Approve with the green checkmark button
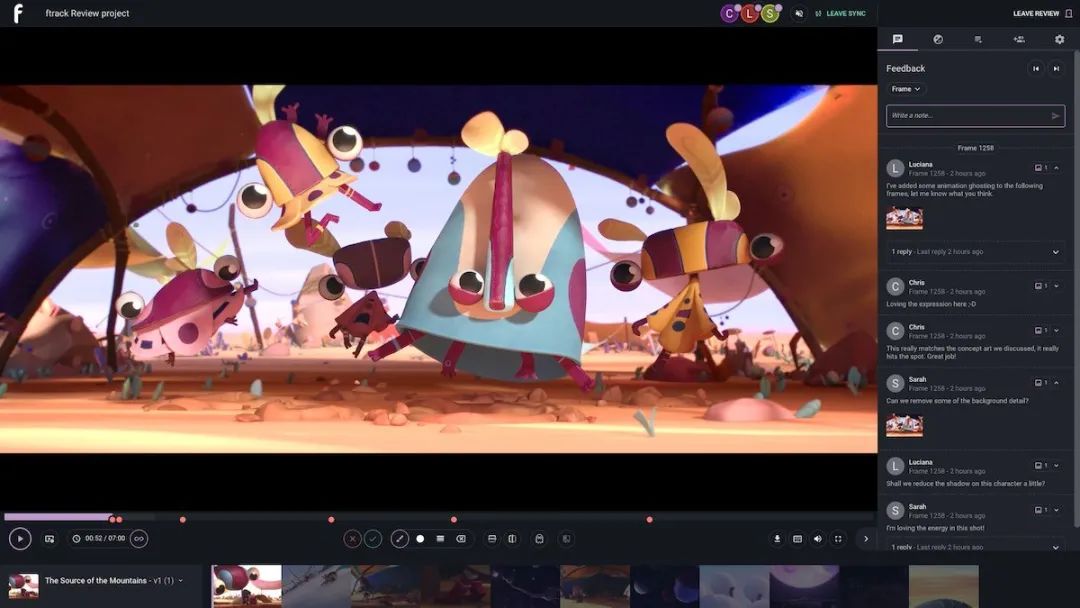 (x=373, y=539)
